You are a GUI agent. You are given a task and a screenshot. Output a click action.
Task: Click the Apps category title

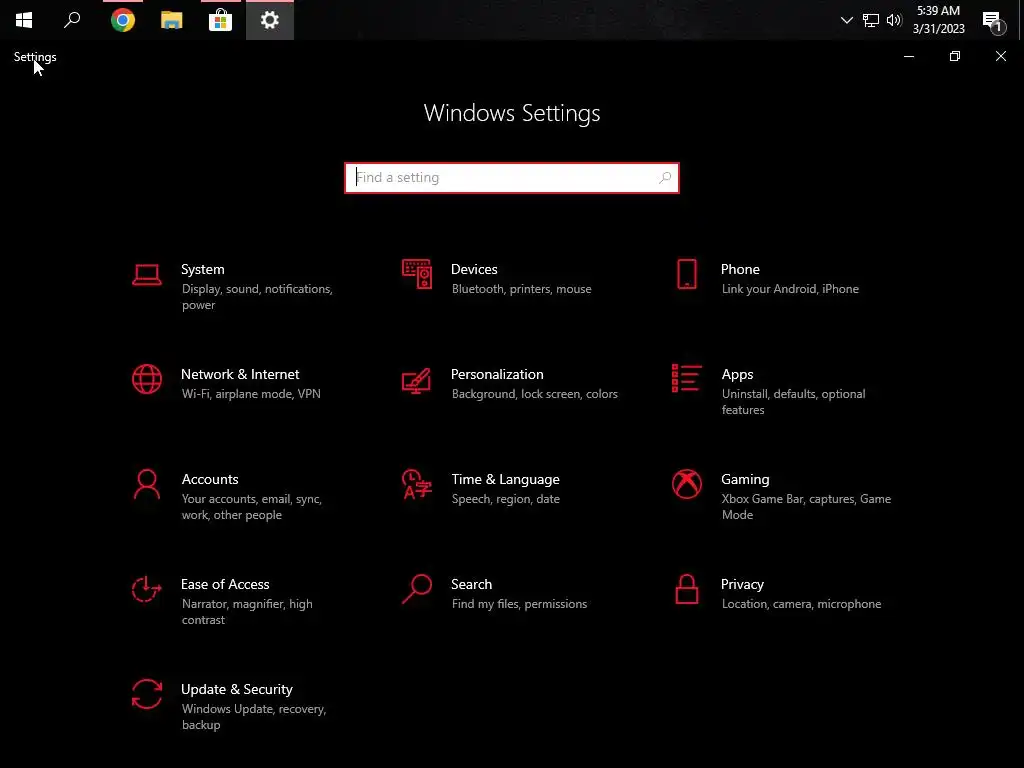click(x=737, y=375)
